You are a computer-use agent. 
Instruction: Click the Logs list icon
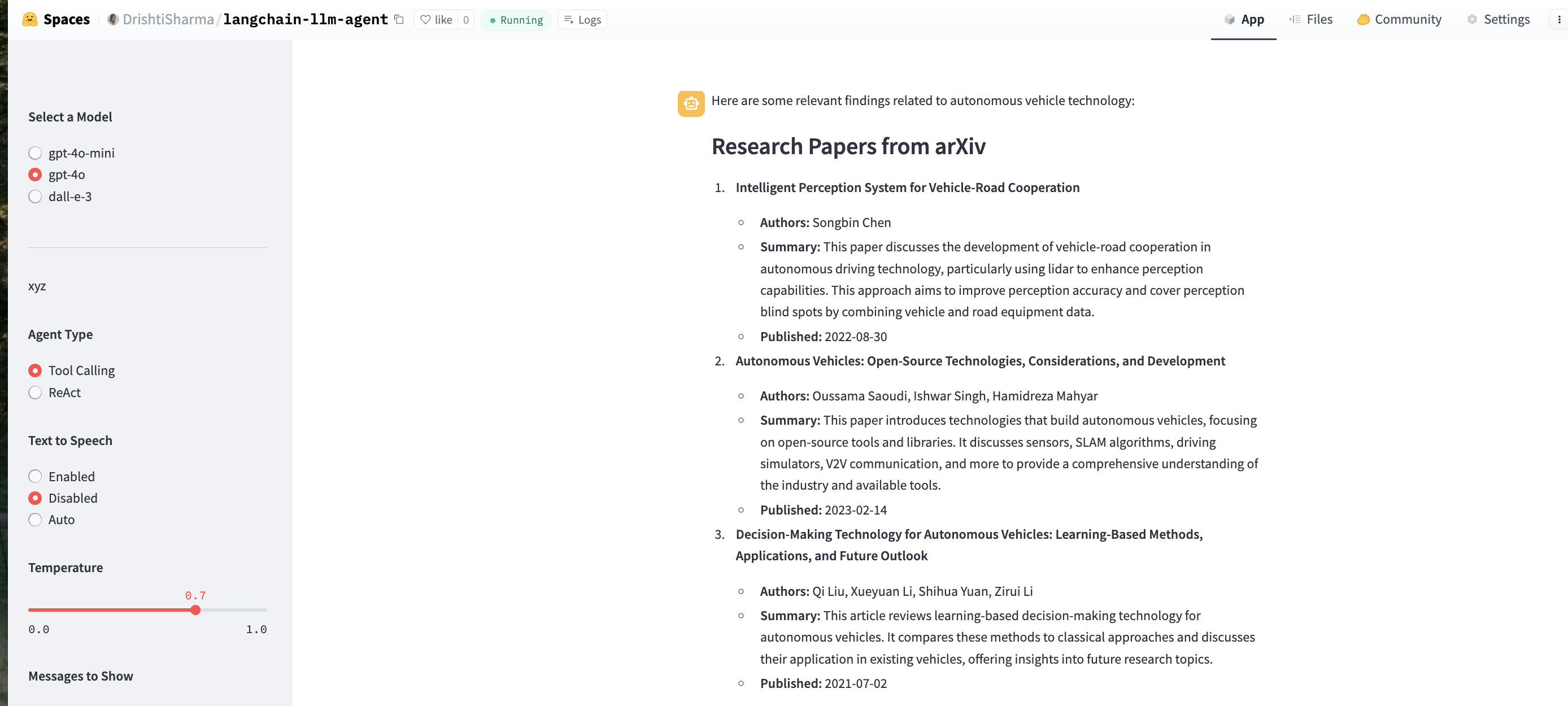(569, 19)
